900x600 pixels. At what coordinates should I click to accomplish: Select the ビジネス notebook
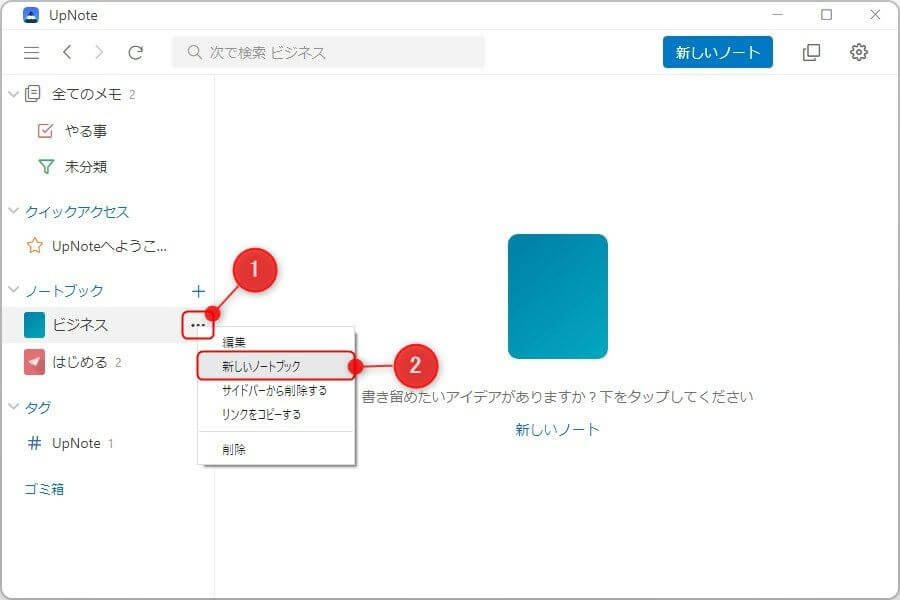coord(80,325)
